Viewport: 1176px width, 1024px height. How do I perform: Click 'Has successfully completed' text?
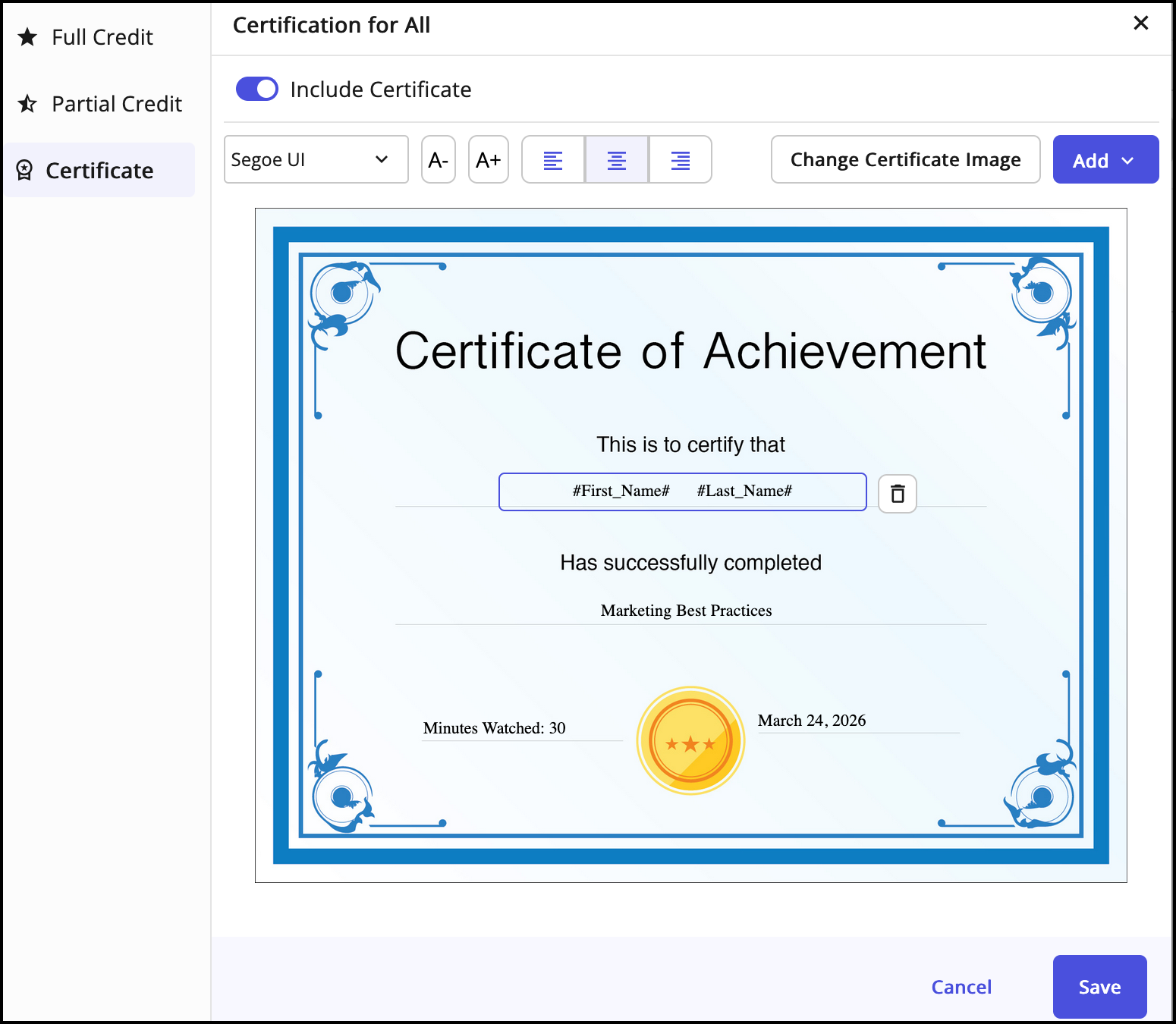tap(690, 563)
